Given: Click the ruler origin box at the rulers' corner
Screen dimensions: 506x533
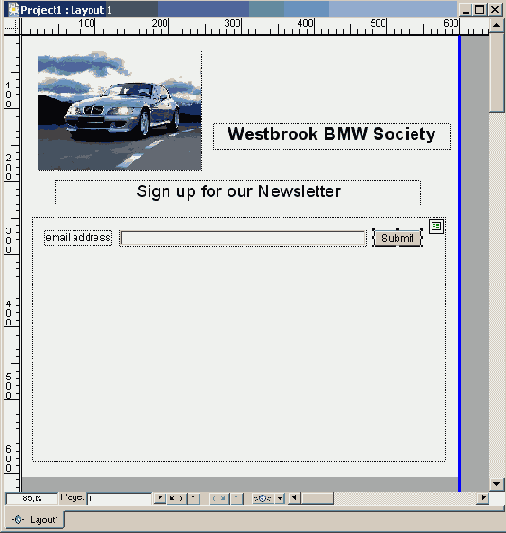Looking at the screenshot, I should pos(11,27).
